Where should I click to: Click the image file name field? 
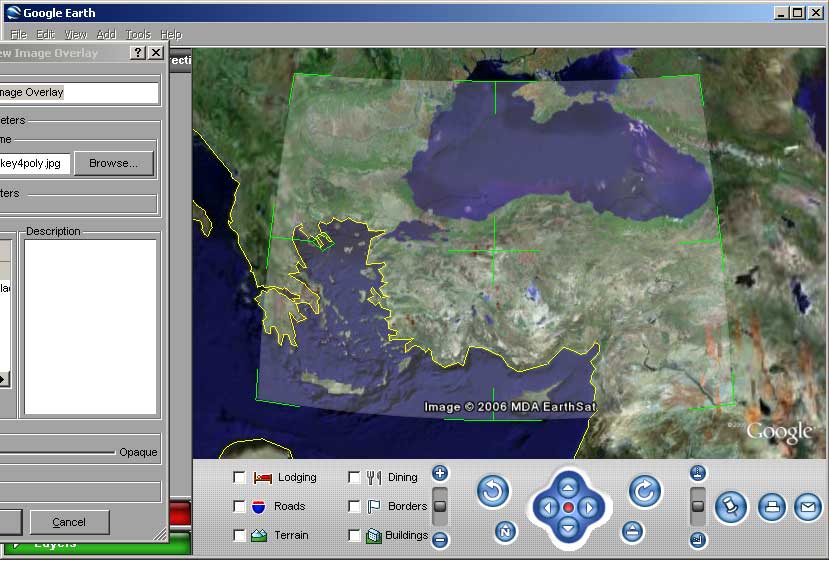coord(34,163)
